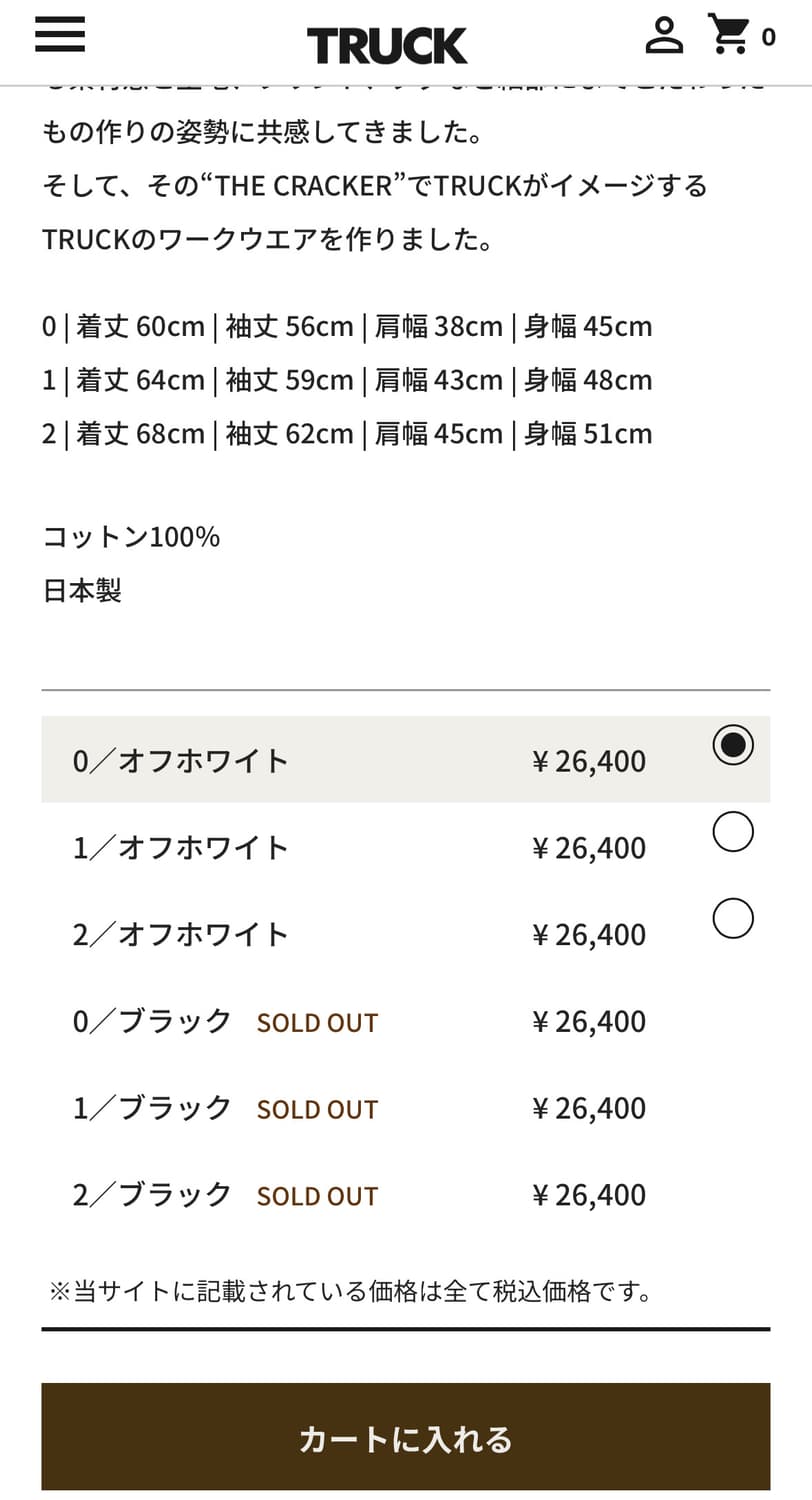The image size is (812, 1500).
Task: Click the コットン100% material text
Action: 131,537
